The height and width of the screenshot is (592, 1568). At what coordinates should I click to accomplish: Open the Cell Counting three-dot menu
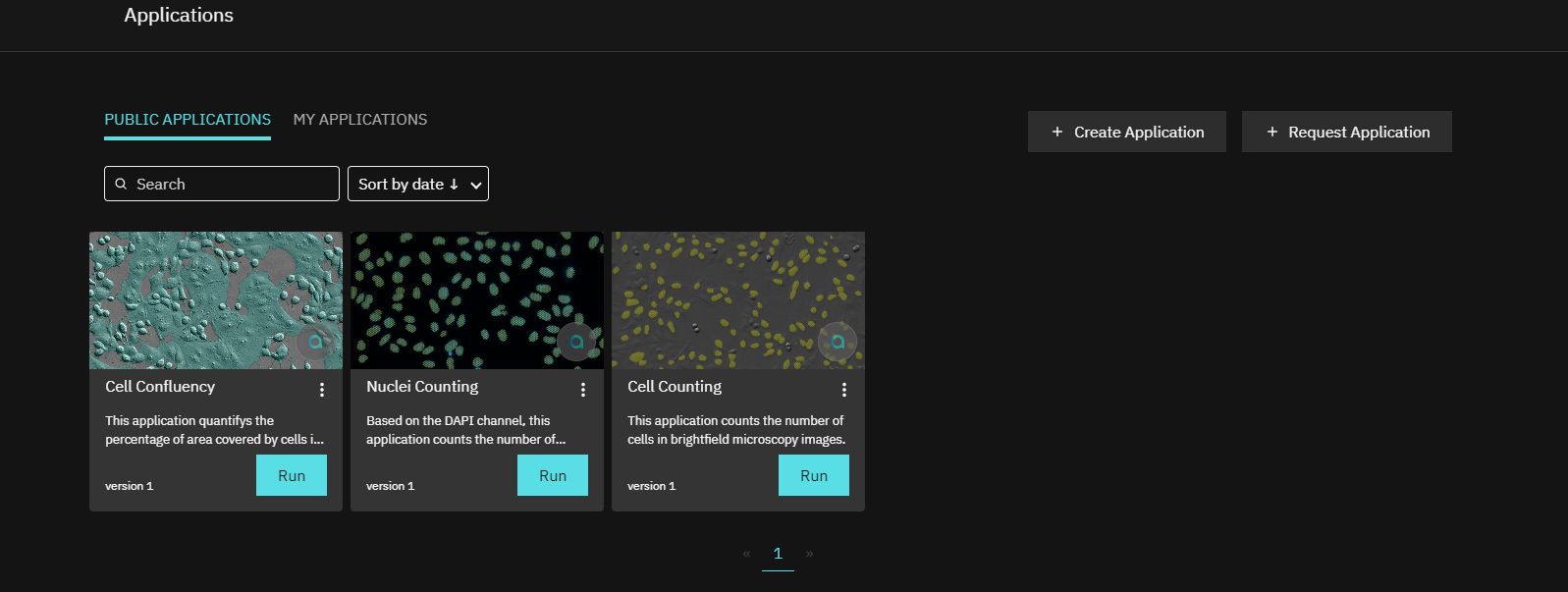coord(844,390)
